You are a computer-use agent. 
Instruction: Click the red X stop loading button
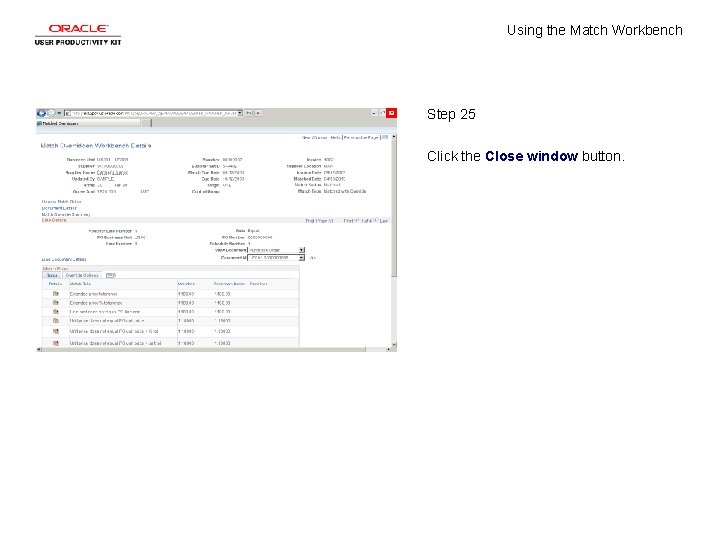[x=258, y=113]
